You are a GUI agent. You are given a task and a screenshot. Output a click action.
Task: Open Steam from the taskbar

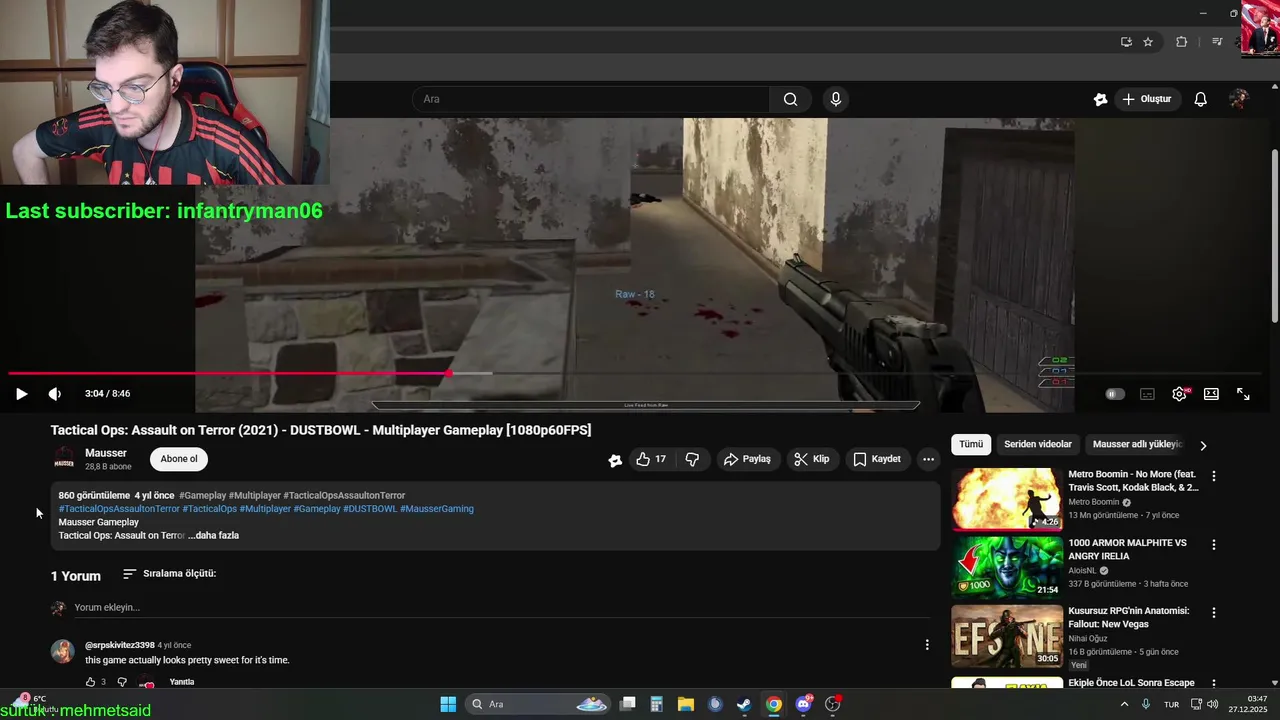point(744,704)
